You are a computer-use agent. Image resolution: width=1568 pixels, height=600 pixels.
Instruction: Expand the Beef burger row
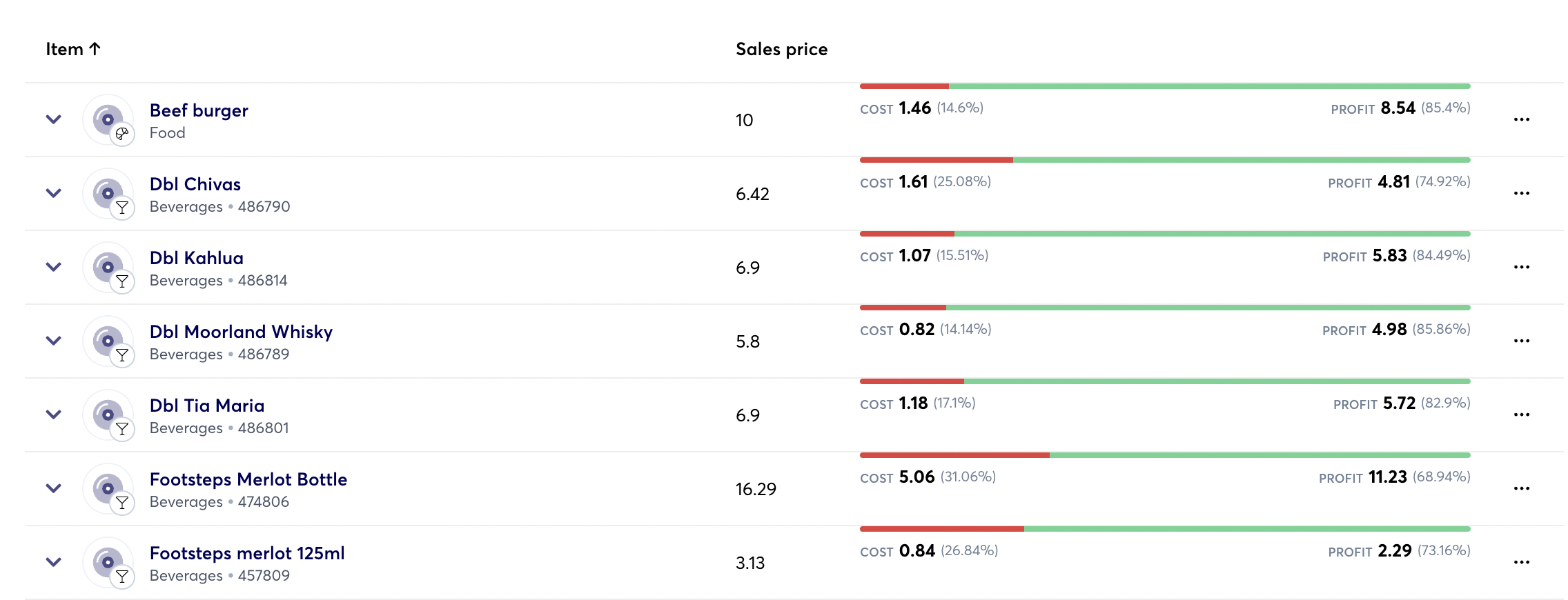54,120
